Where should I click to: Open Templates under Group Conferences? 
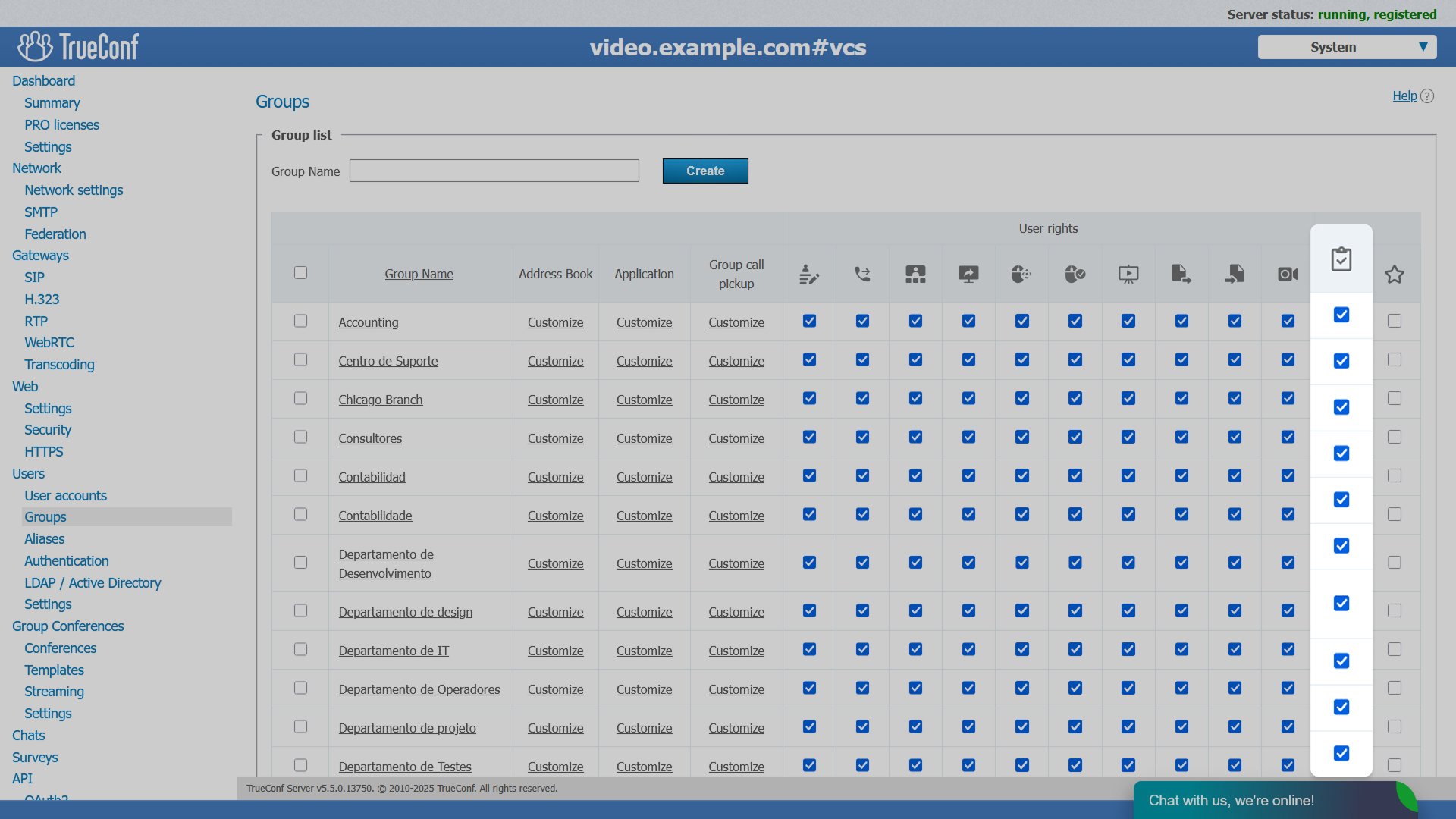54,670
